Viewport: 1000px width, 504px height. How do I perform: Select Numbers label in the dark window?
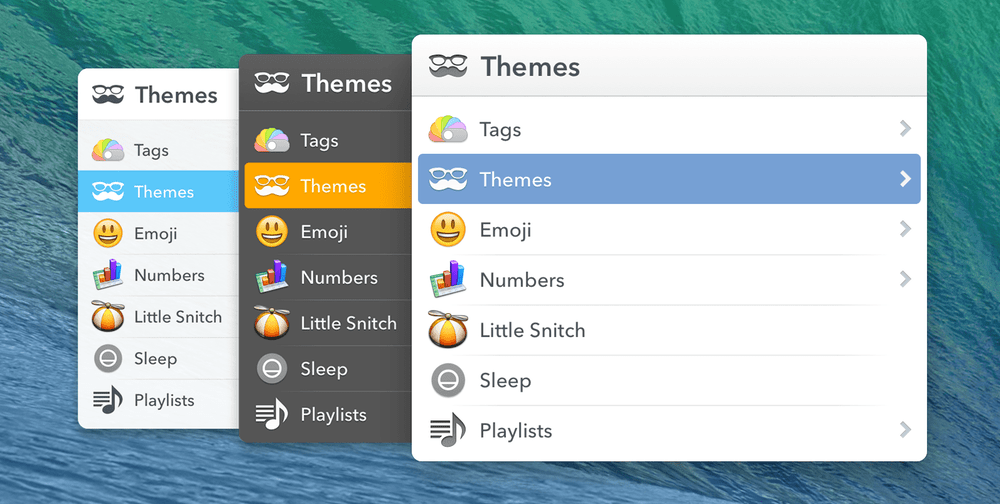339,278
